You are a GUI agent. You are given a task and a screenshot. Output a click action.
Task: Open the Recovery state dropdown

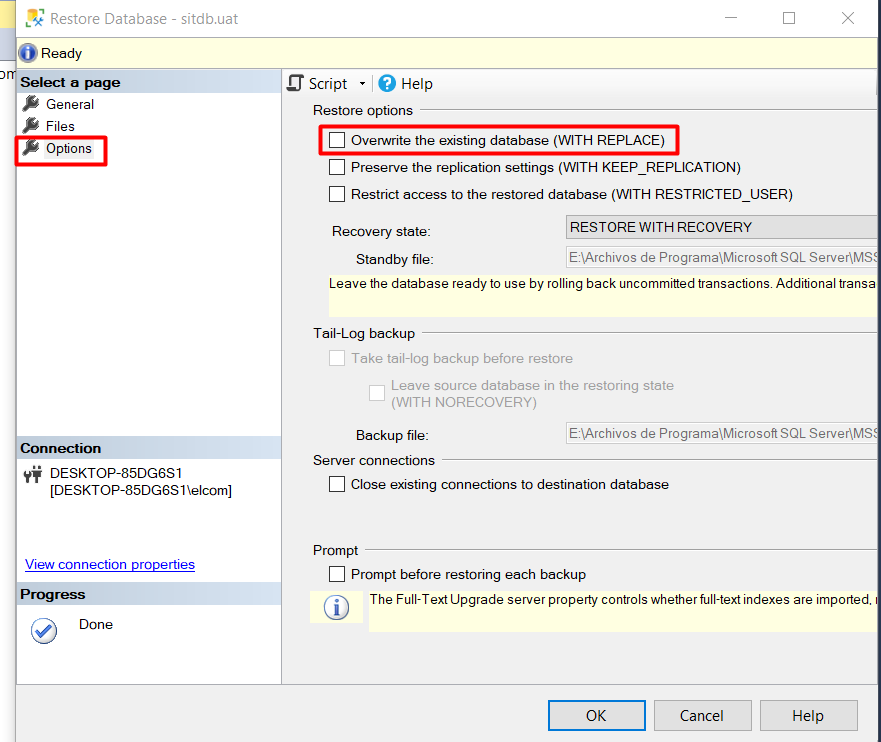point(720,228)
